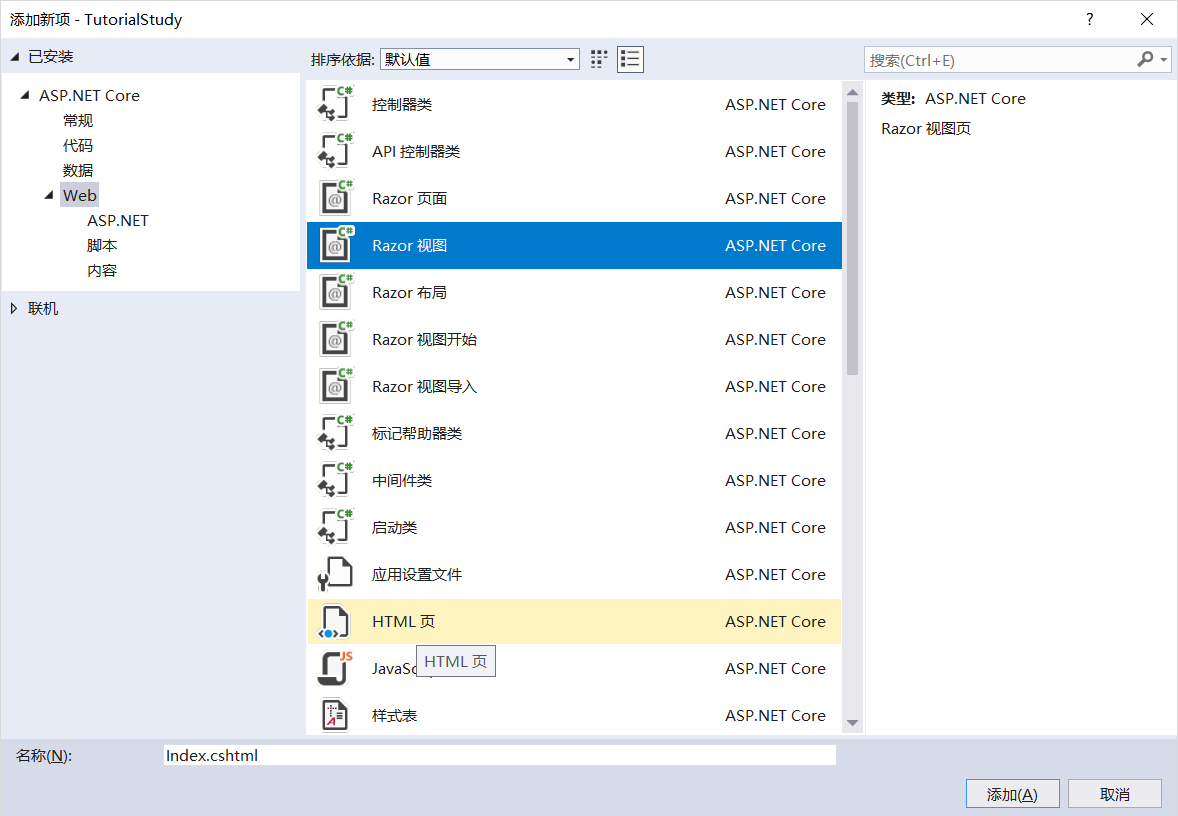Click the ASP.NET Core tree node label

point(89,95)
